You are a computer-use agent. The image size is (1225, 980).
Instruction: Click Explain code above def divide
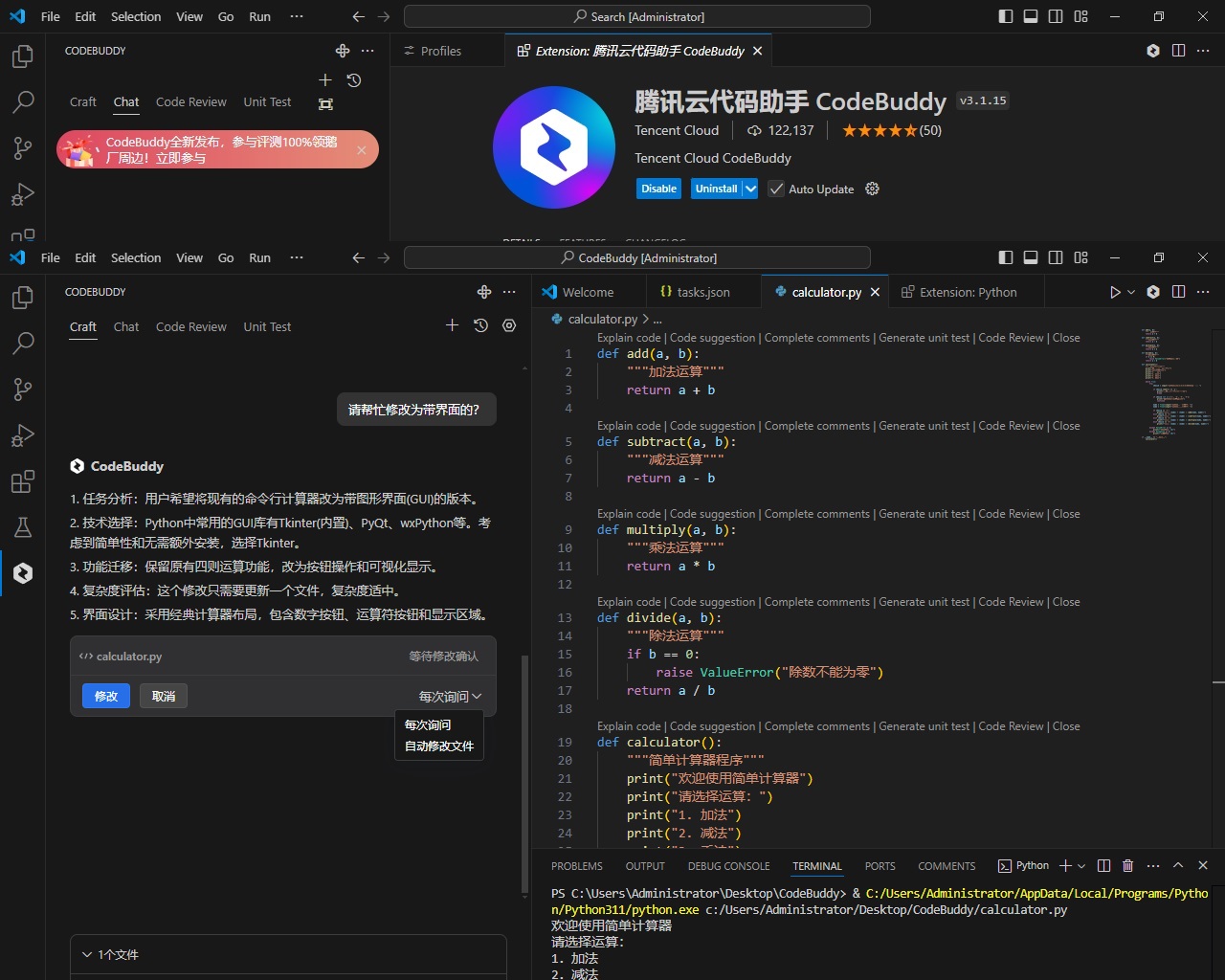(629, 602)
